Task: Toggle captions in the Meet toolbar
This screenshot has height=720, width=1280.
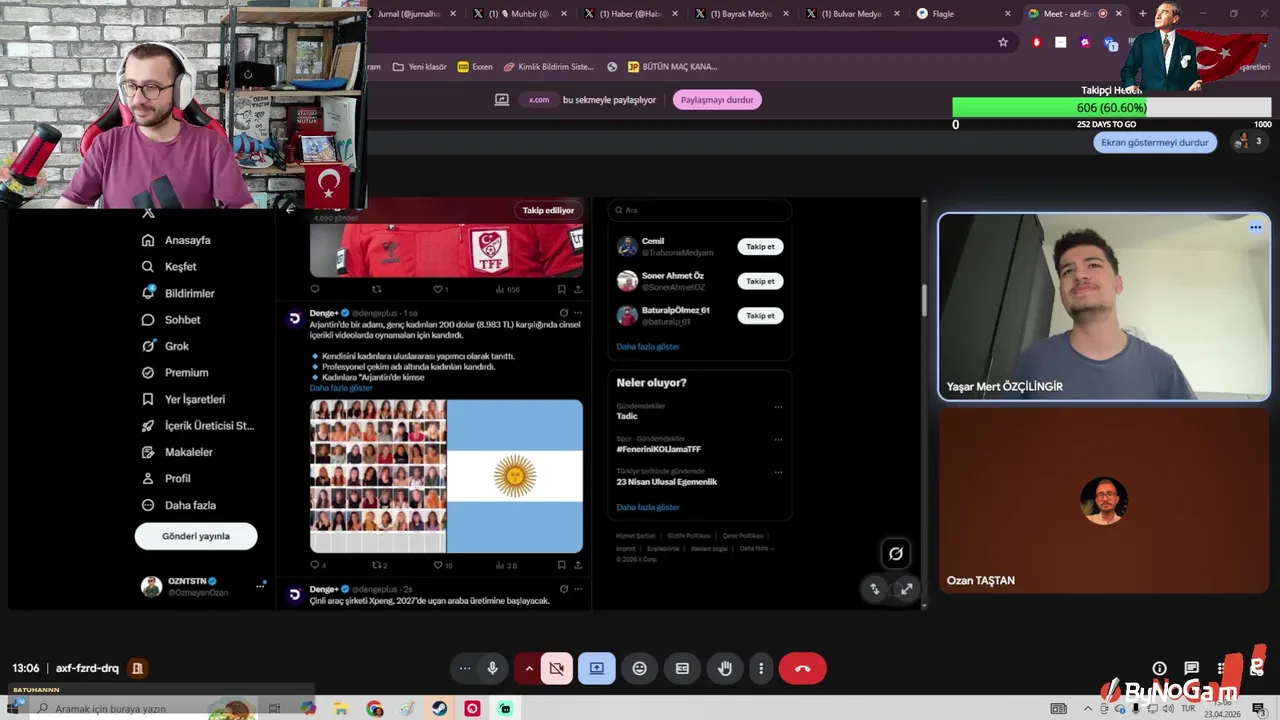Action: click(x=682, y=668)
